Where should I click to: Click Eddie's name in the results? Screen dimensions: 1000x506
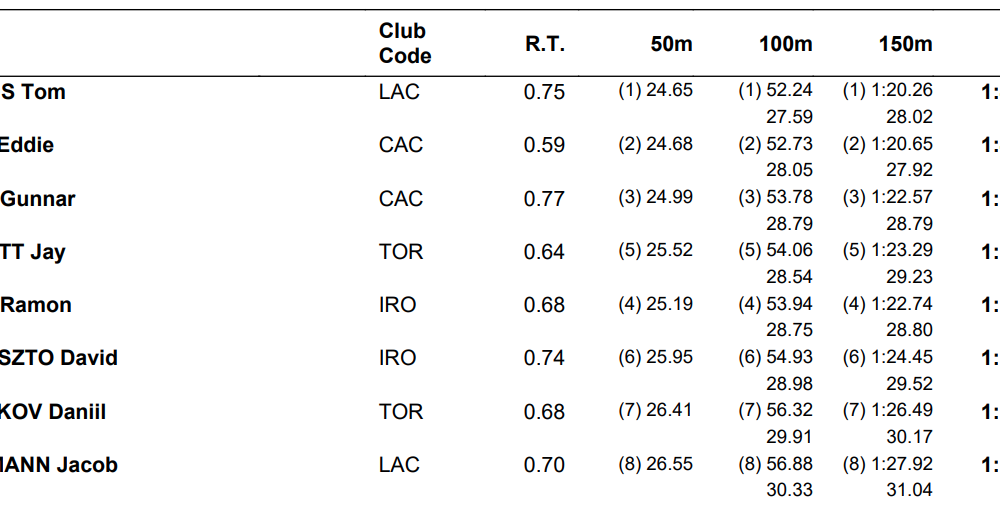tap(27, 145)
